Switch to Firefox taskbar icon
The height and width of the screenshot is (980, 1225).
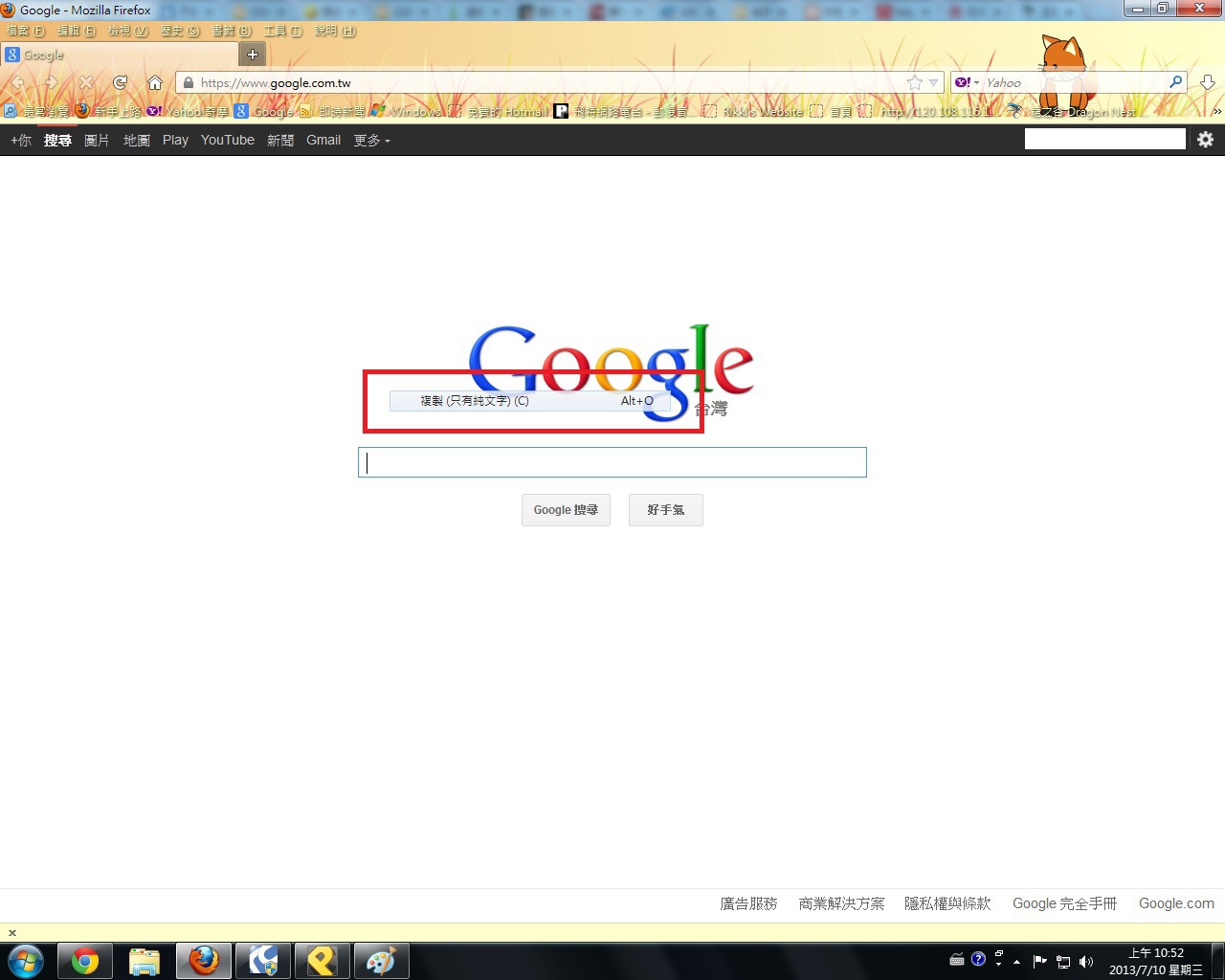[x=203, y=961]
